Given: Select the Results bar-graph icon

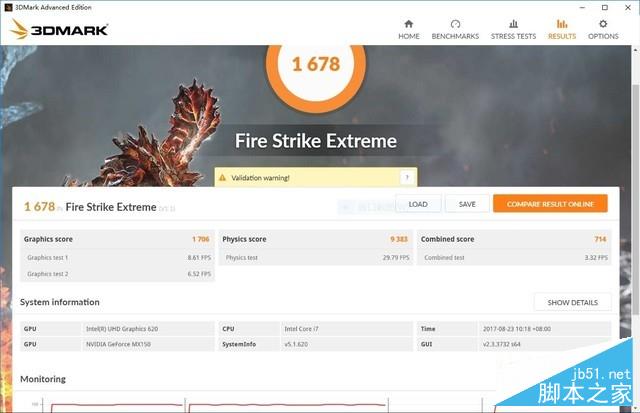Looking at the screenshot, I should pos(562,24).
